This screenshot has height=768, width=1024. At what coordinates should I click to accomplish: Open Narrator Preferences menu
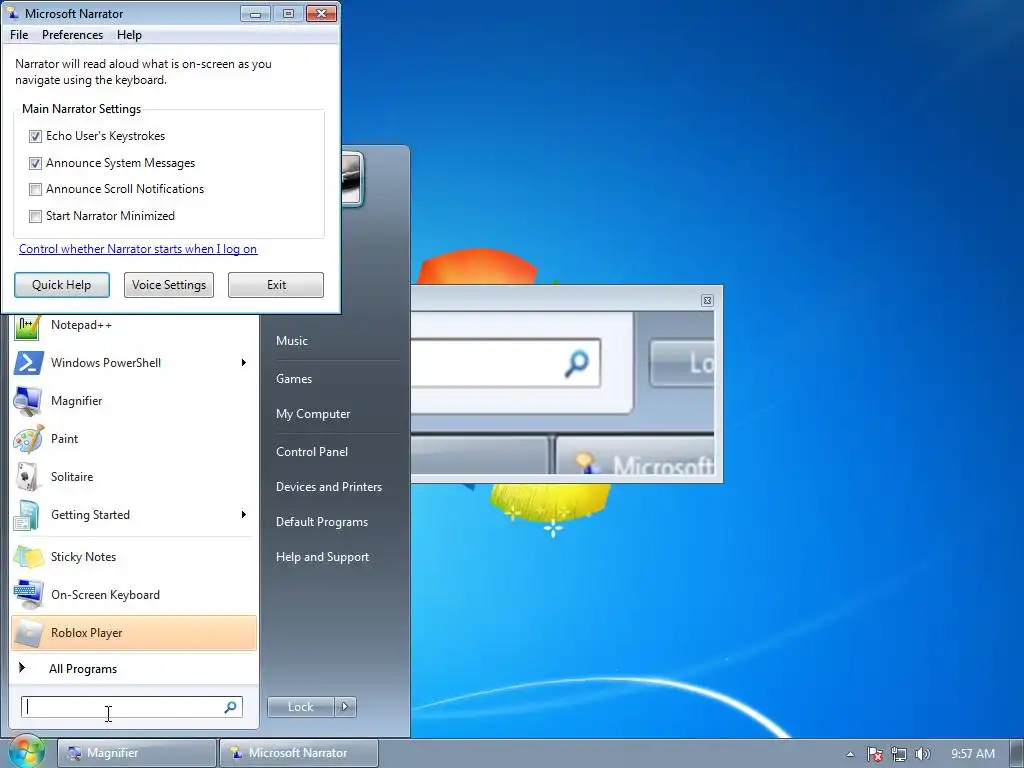point(72,35)
